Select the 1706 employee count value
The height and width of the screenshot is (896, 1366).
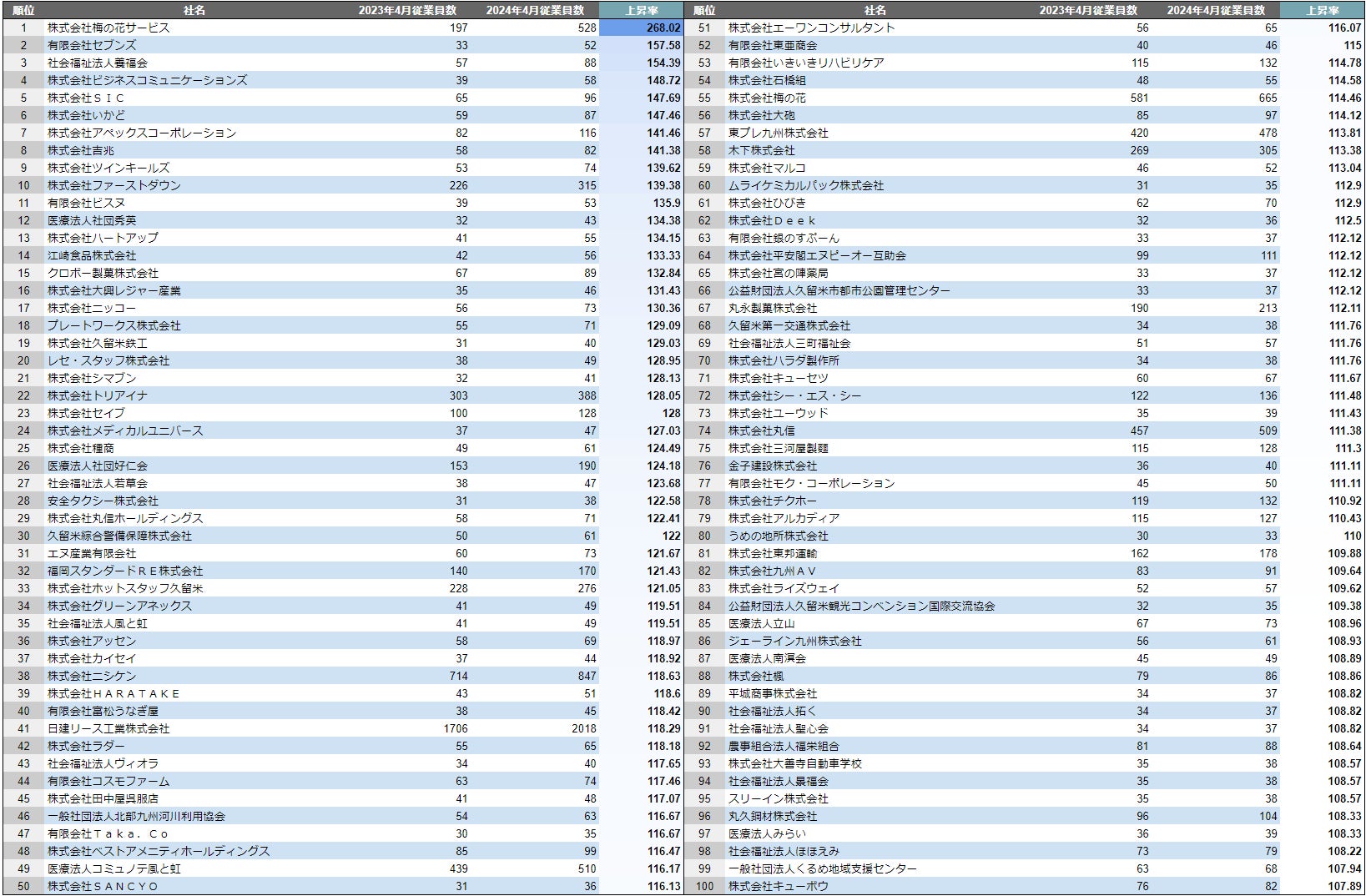coord(456,728)
